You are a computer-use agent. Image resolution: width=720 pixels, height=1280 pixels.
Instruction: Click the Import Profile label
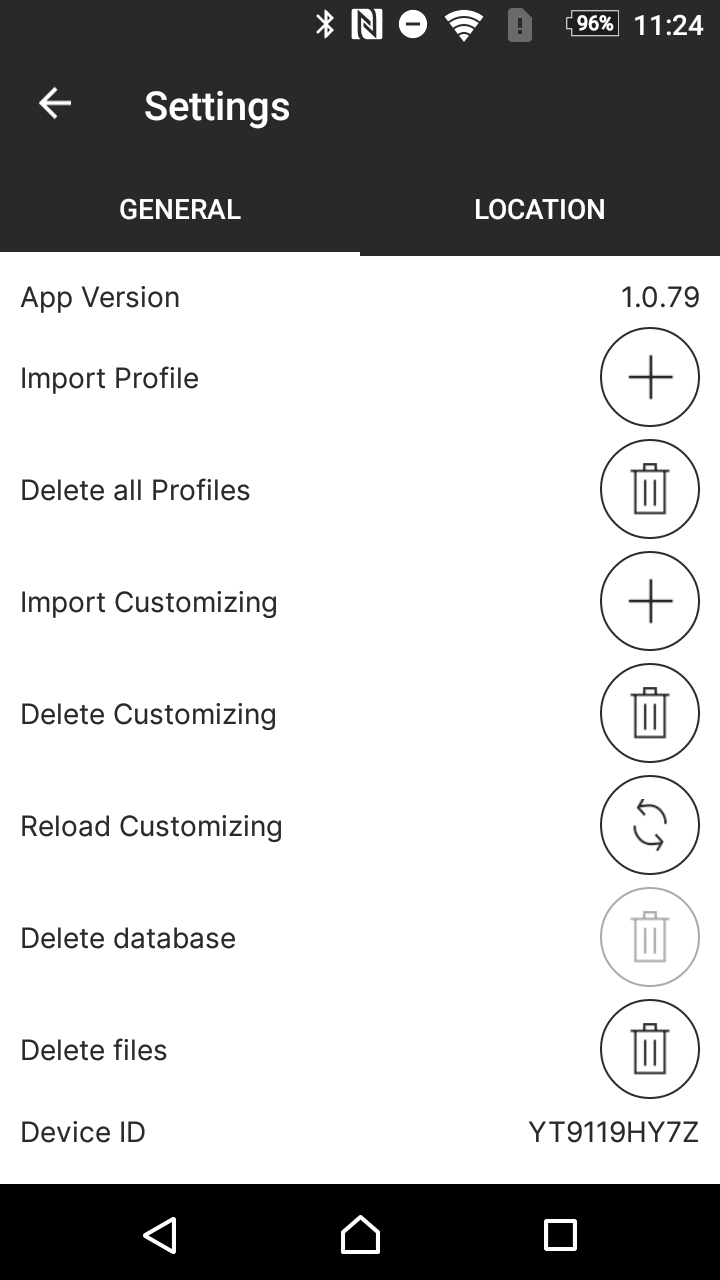[110, 378]
